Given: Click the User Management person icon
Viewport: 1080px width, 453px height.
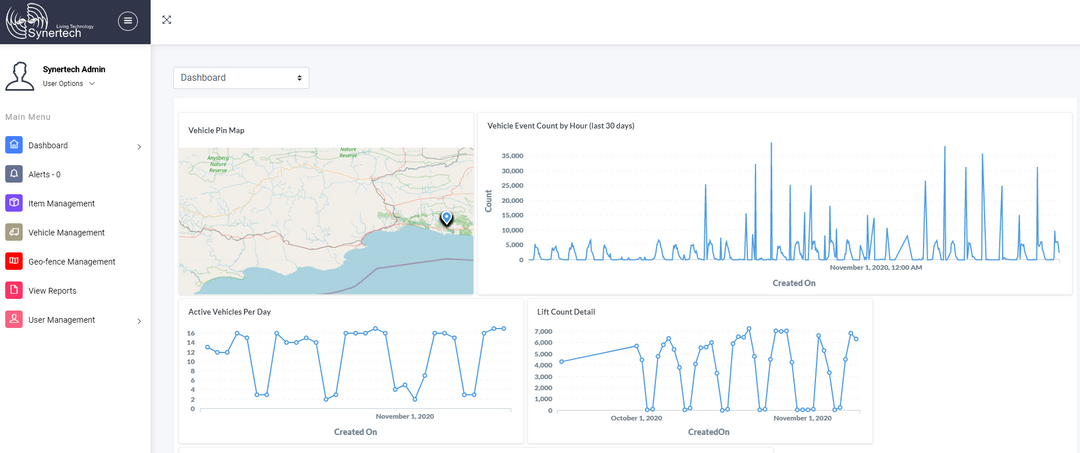Looking at the screenshot, I should point(14,320).
